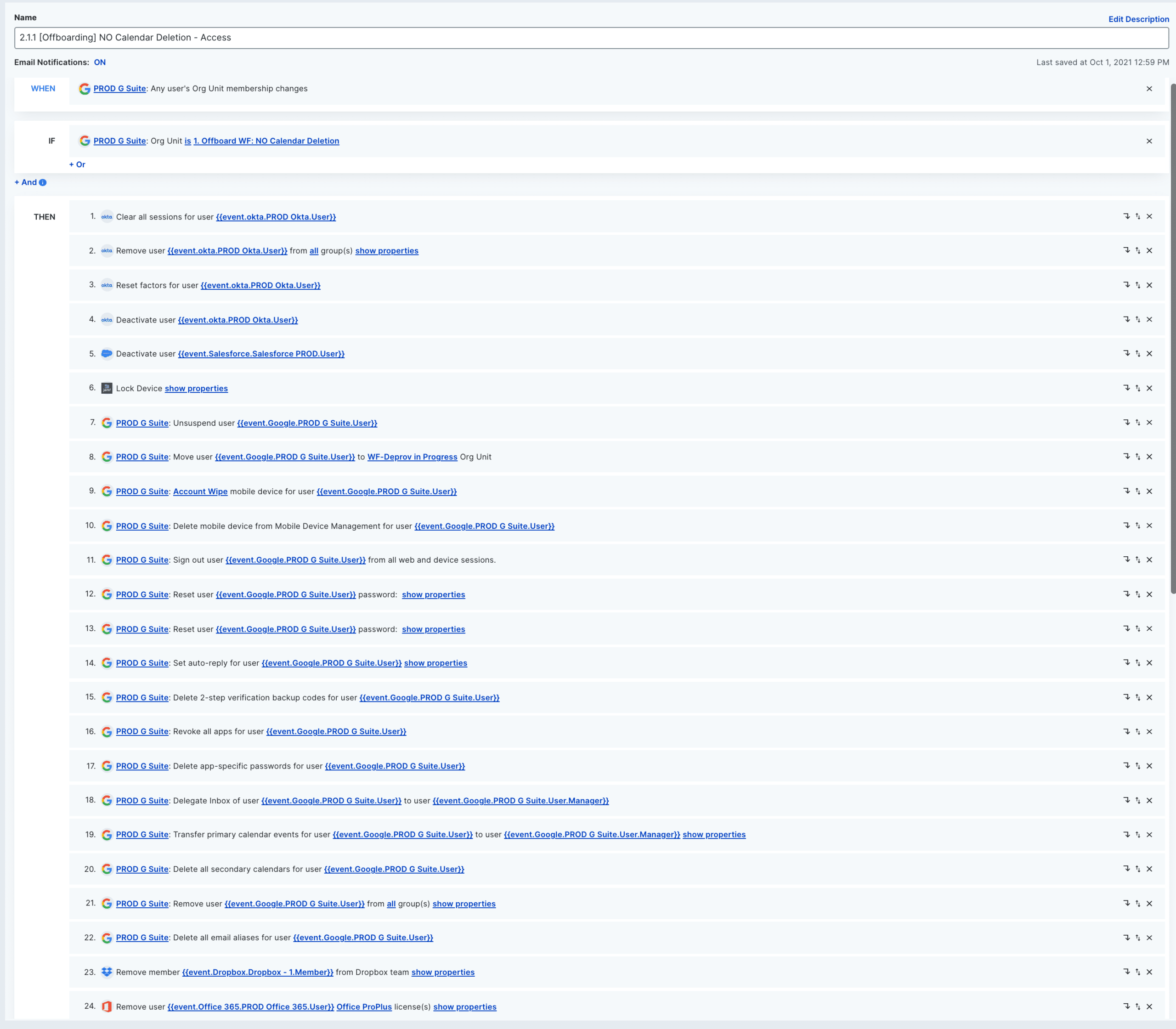This screenshot has width=1176, height=1029.
Task: Click the reorder arrows on step 11 Sign out user
Action: tap(1137, 560)
